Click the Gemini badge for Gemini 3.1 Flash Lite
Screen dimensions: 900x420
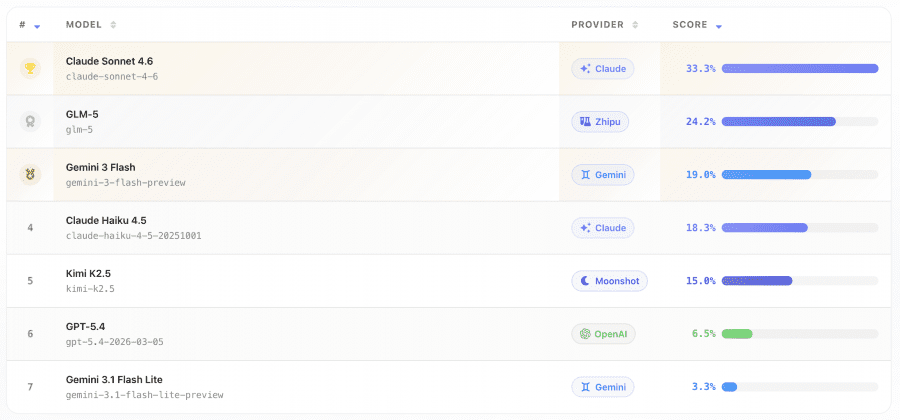click(603, 387)
